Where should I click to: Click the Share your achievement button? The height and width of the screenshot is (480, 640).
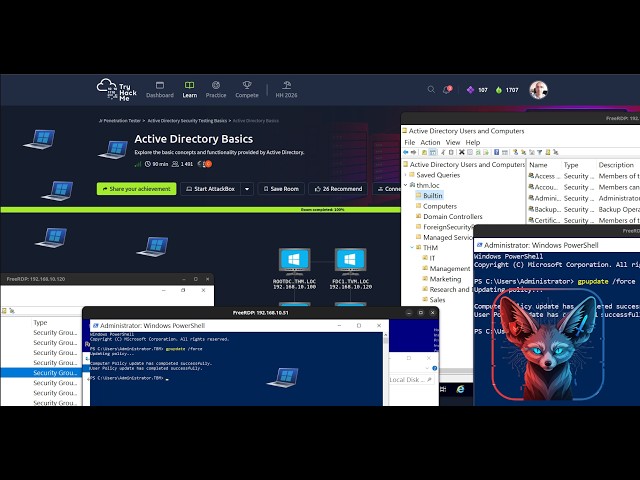137,189
